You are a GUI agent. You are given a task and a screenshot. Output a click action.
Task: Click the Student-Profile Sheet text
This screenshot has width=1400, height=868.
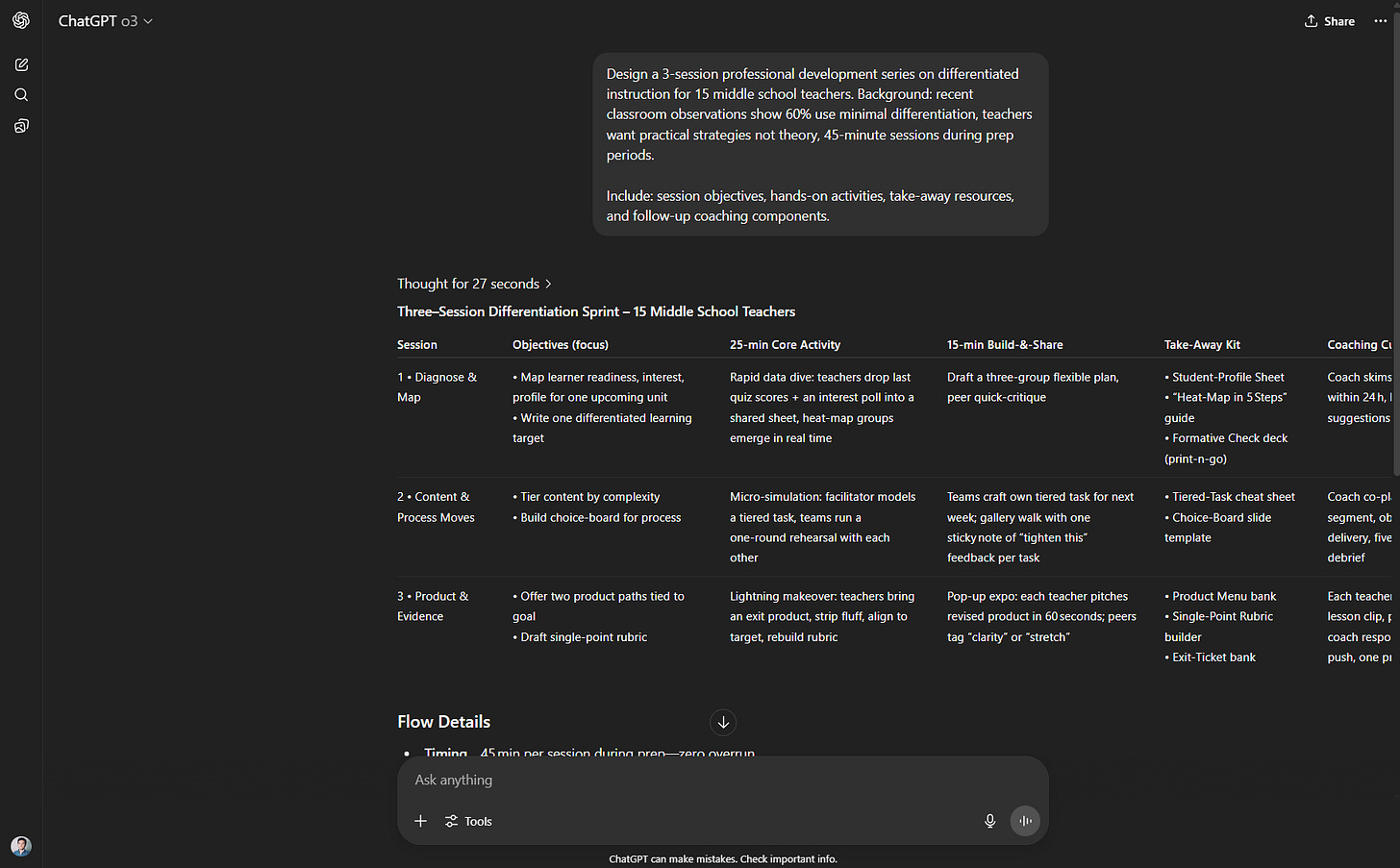[1228, 377]
